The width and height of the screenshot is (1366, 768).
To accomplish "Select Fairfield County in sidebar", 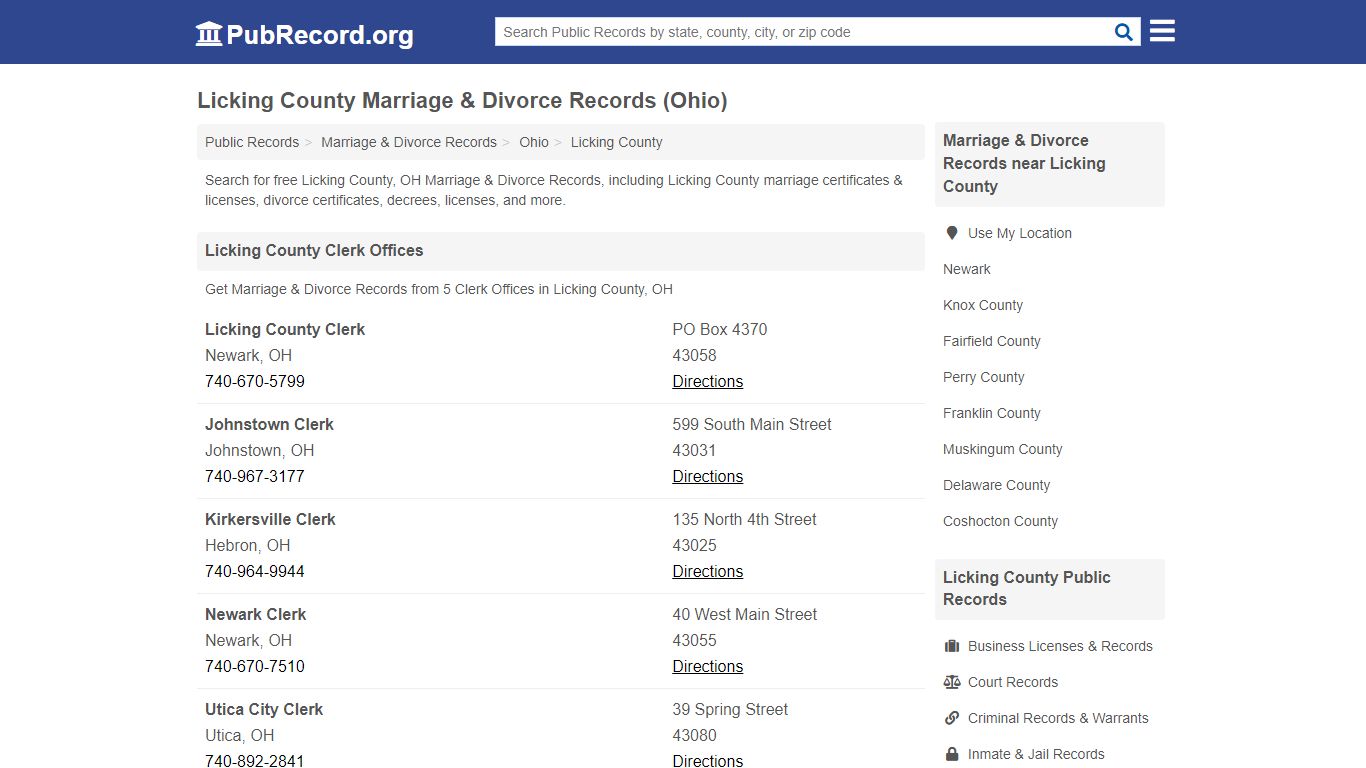I will click(x=992, y=341).
